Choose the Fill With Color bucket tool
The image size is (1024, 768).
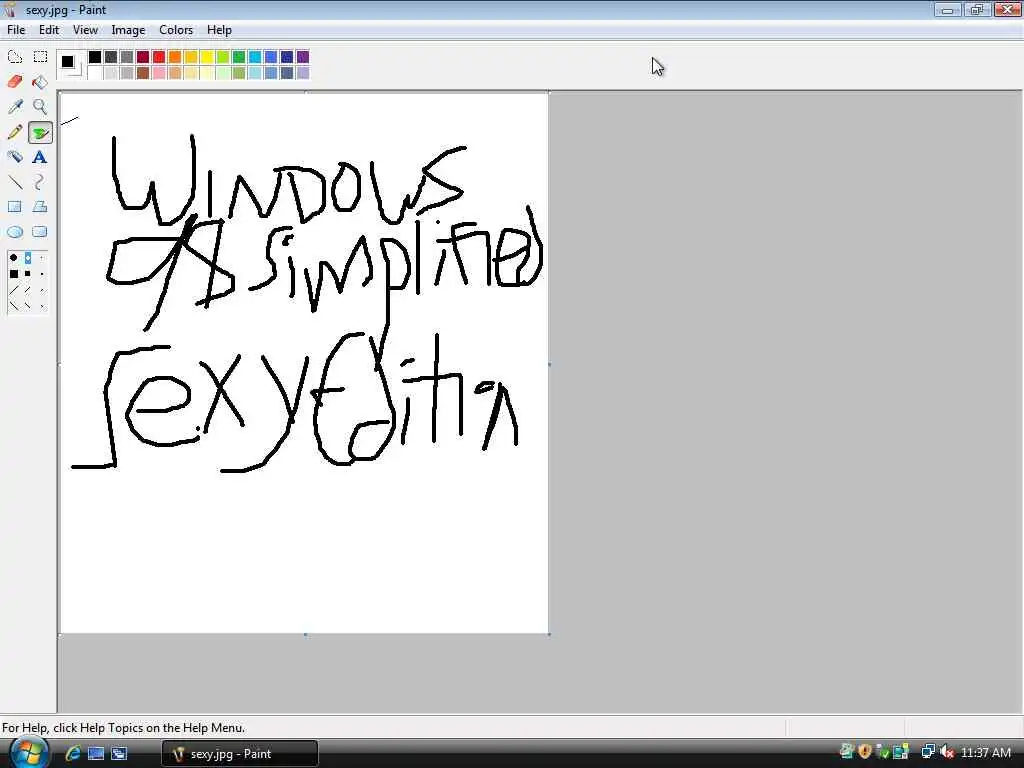(40, 82)
